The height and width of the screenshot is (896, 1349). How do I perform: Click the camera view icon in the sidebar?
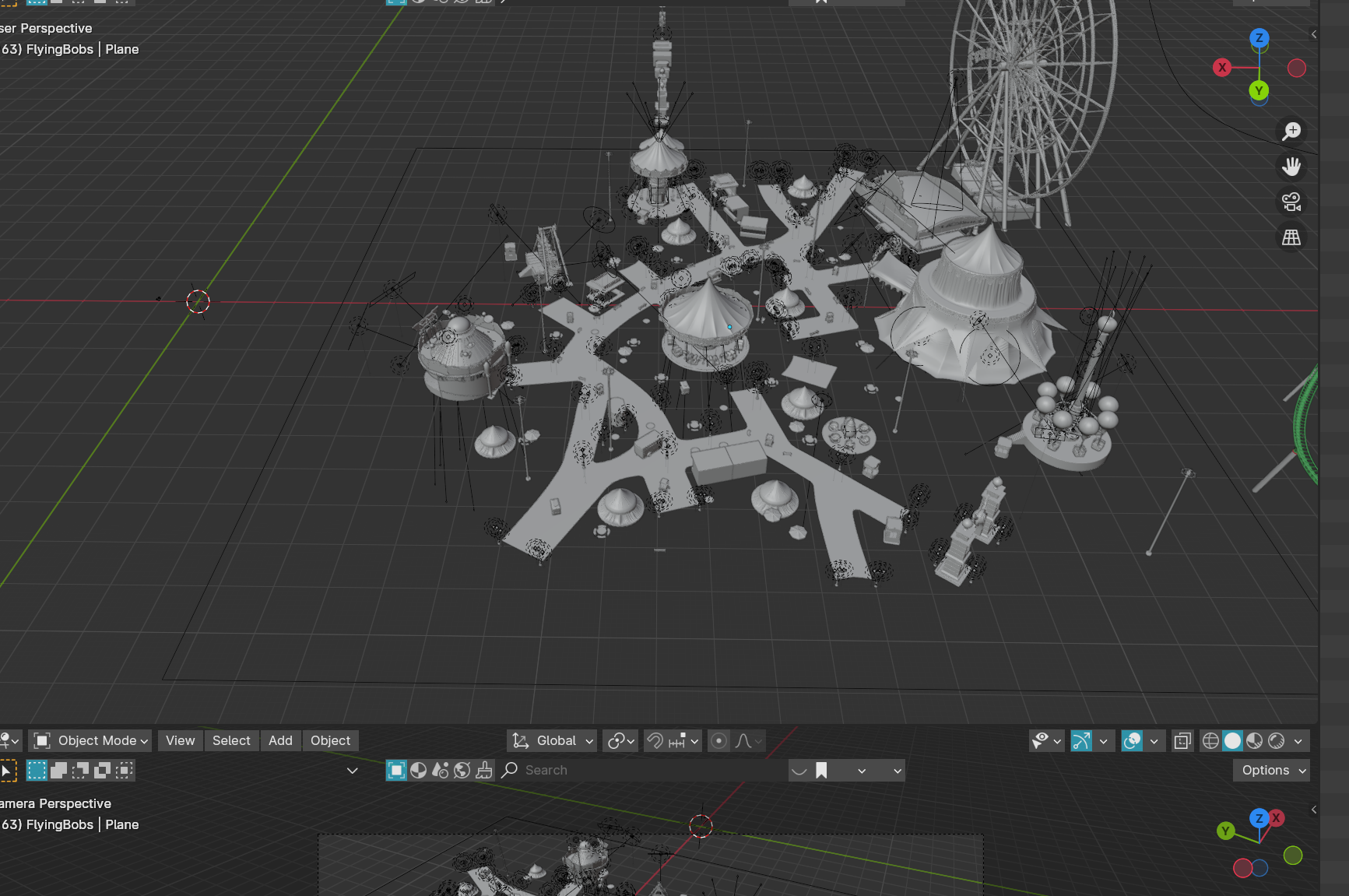point(1291,202)
